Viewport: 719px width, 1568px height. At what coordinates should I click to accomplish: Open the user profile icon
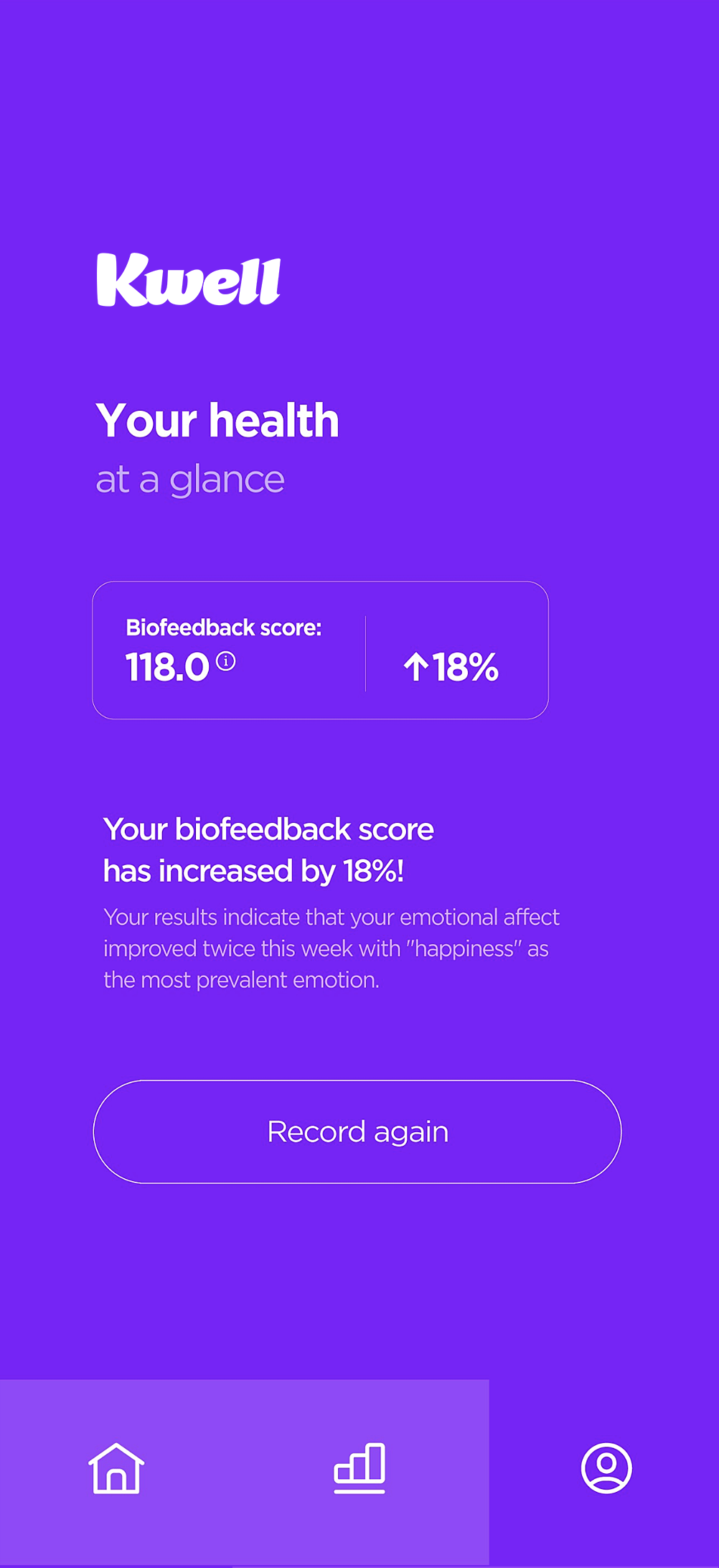606,1468
